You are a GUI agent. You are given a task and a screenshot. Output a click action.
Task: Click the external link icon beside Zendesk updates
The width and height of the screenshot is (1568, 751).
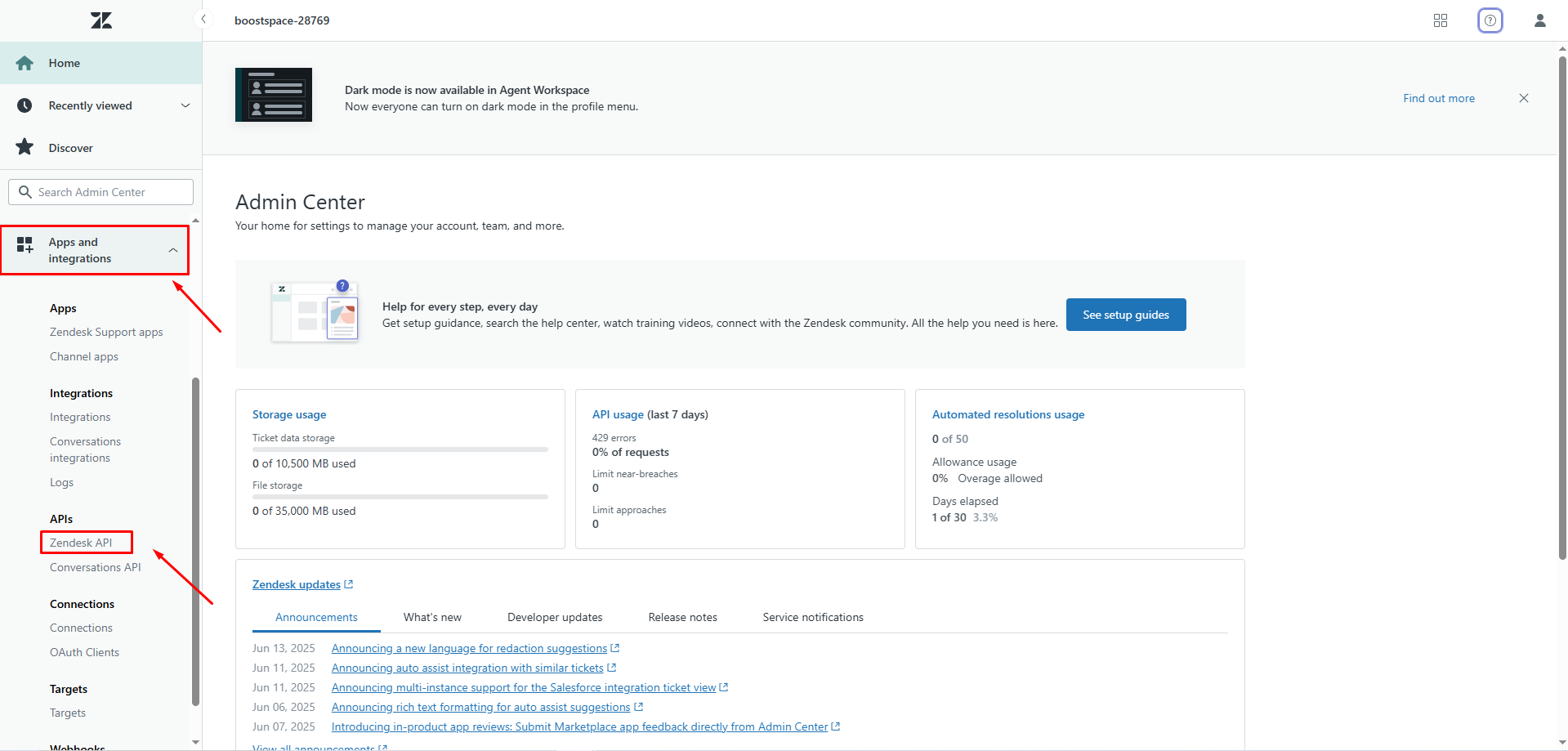(349, 584)
